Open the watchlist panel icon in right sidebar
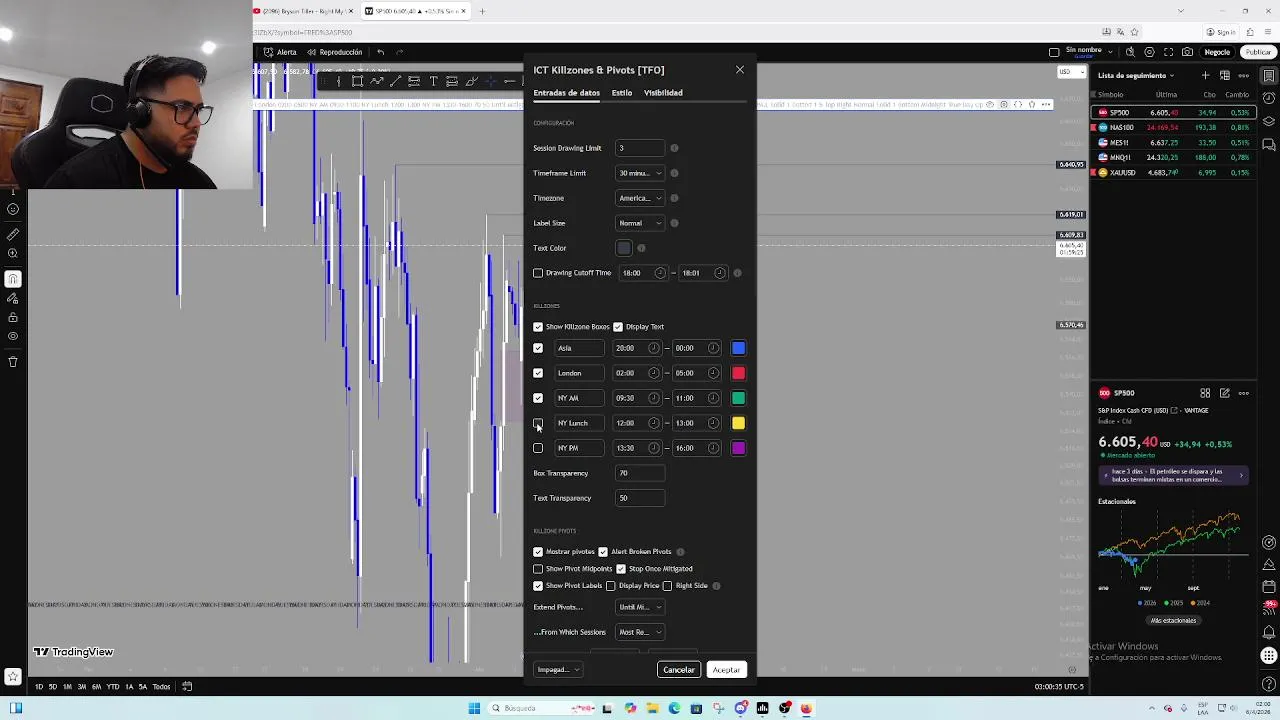This screenshot has height=720, width=1280. tap(1269, 76)
